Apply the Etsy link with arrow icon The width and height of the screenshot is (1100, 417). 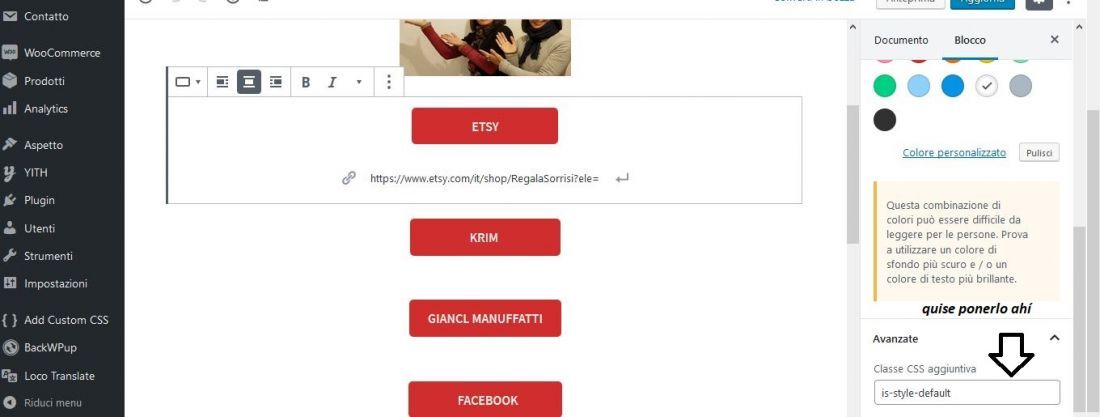[622, 178]
